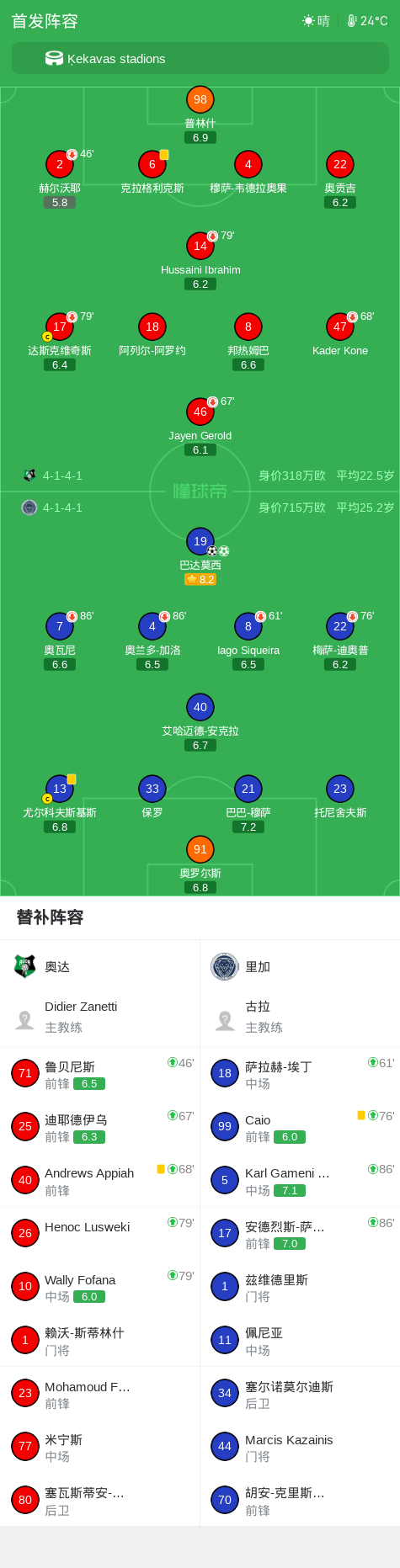This screenshot has height=1568, width=400.
Task: Click the sunny weather icon
Action: [308, 21]
